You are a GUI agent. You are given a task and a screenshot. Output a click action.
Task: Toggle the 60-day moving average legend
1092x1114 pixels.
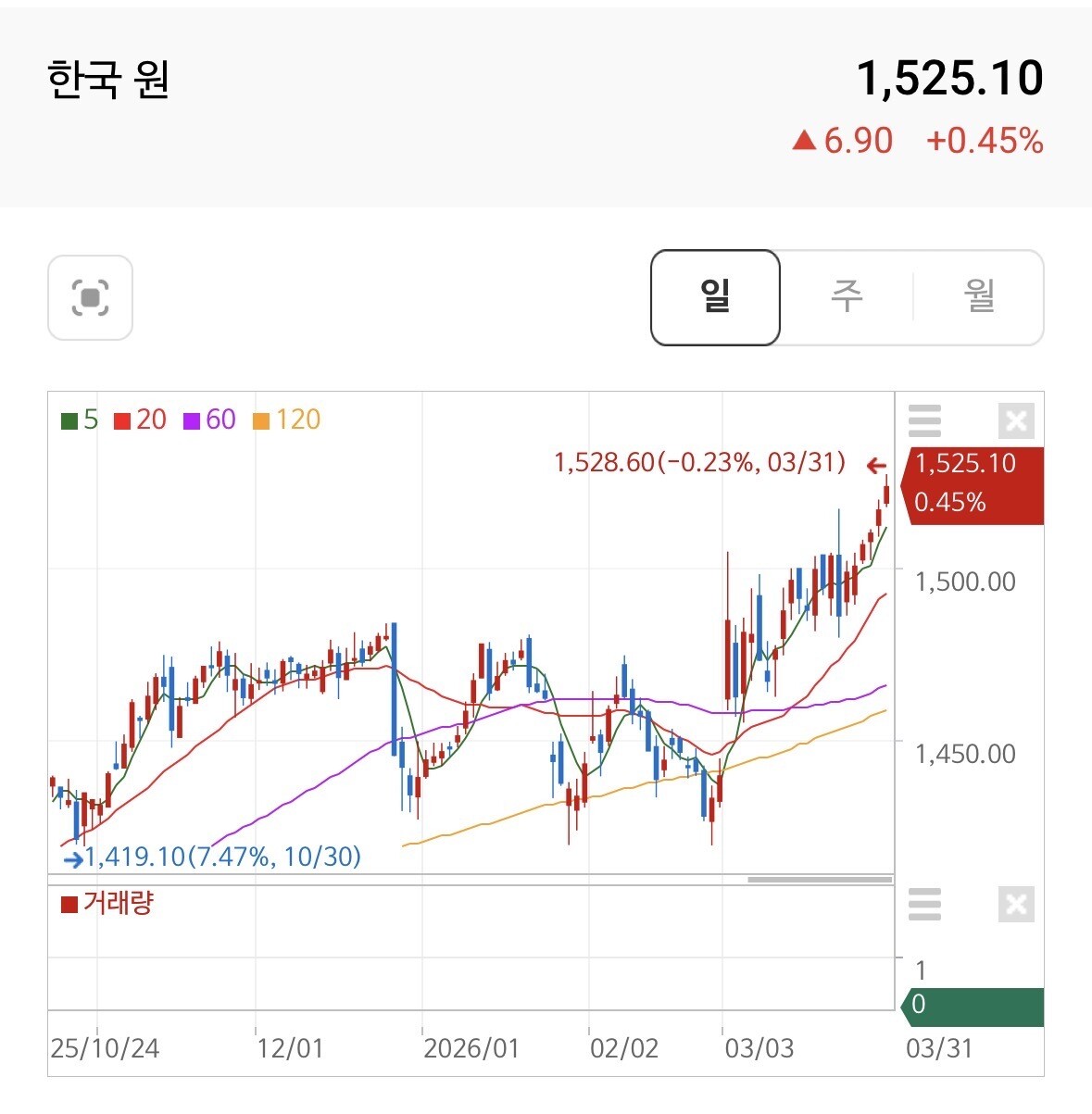point(209,420)
